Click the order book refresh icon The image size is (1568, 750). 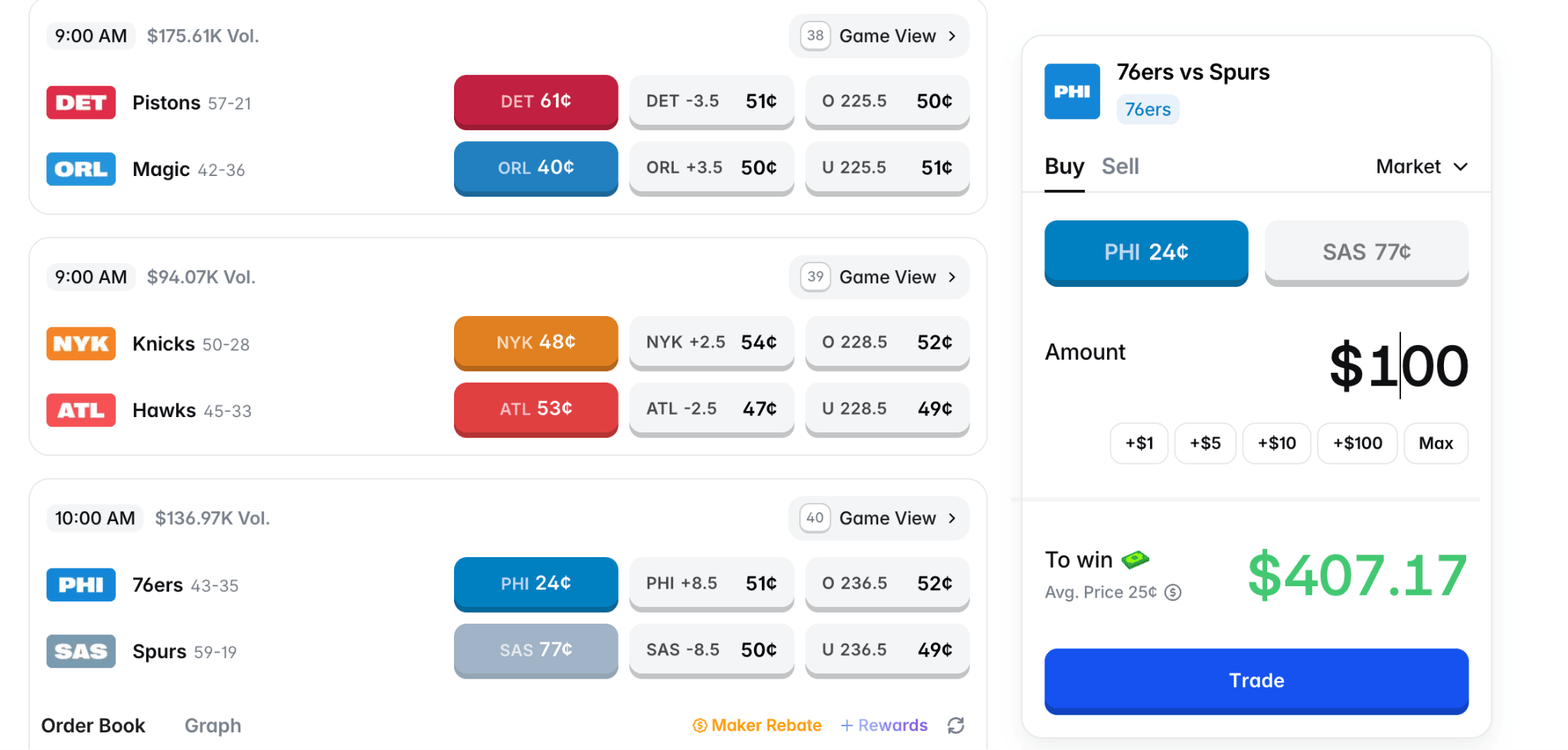click(955, 726)
